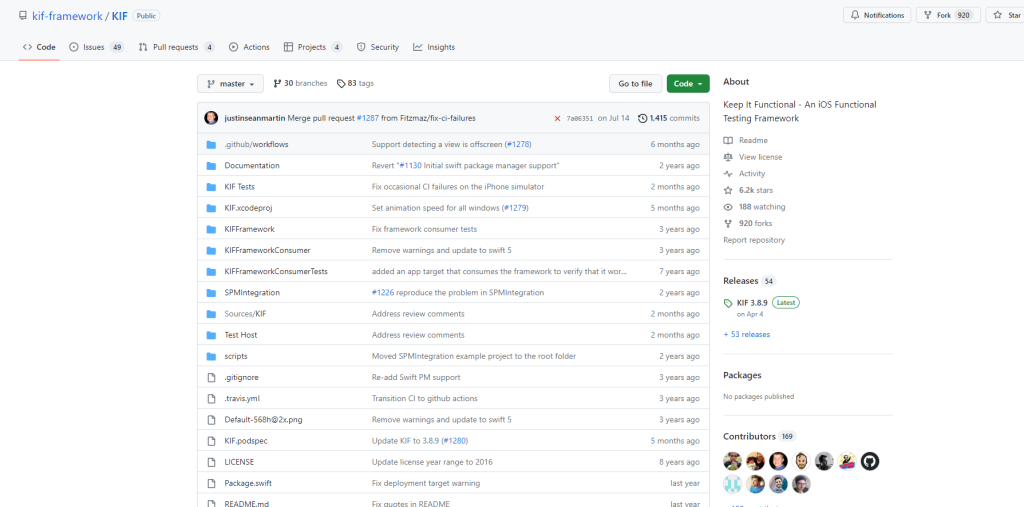
Task: Open the kif-framework organization link
Action: pos(67,16)
